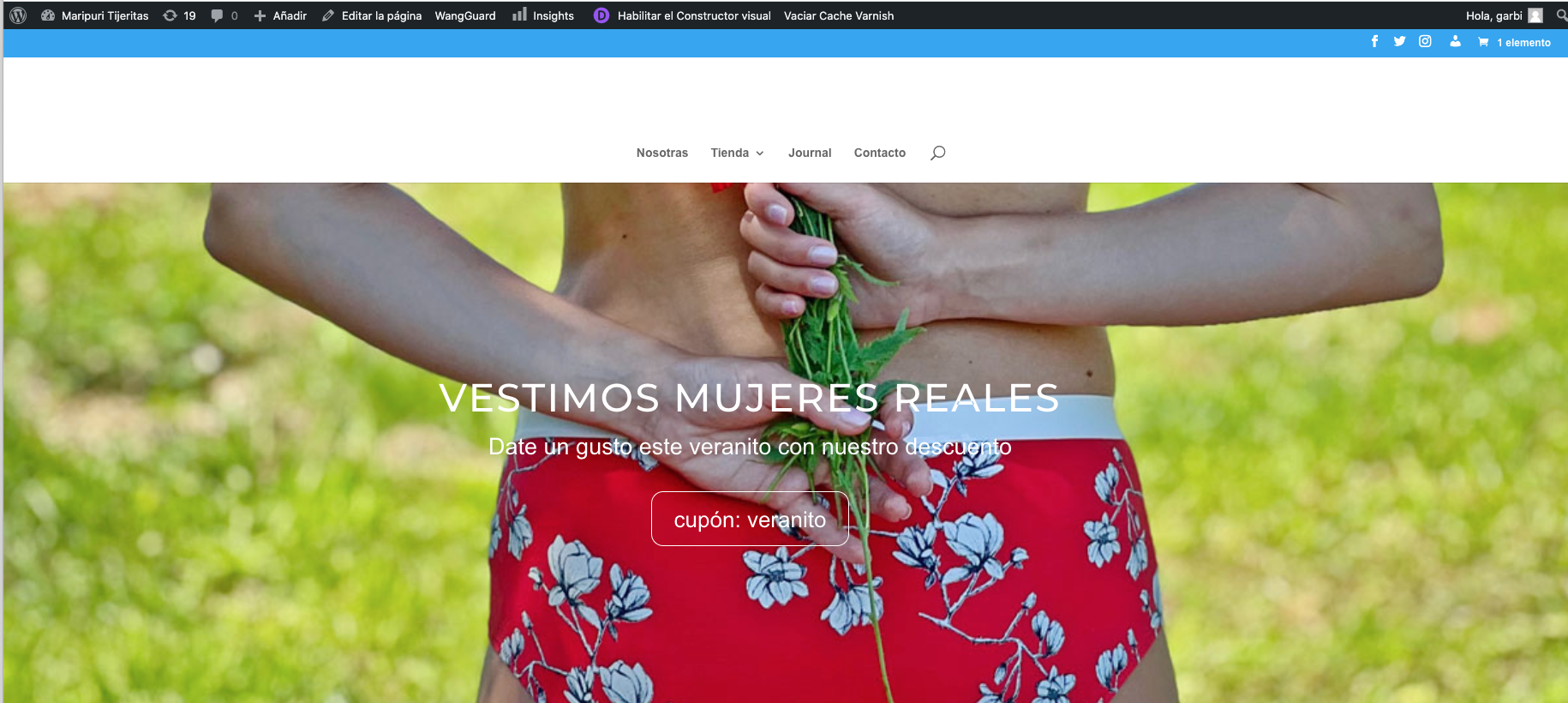This screenshot has width=1568, height=703.
Task: Click Habilitar el Constructor visual
Action: (x=694, y=15)
